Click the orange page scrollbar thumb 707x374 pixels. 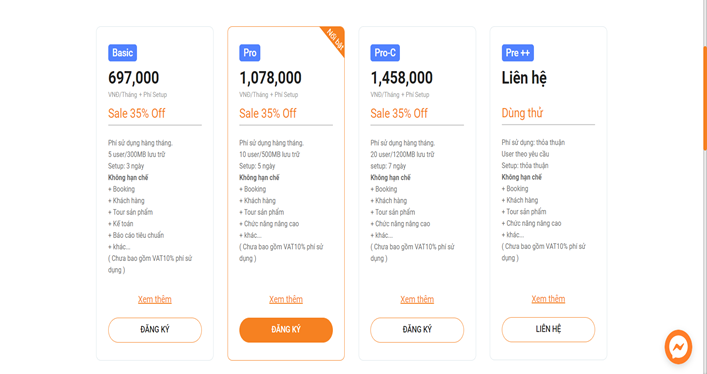click(x=705, y=98)
